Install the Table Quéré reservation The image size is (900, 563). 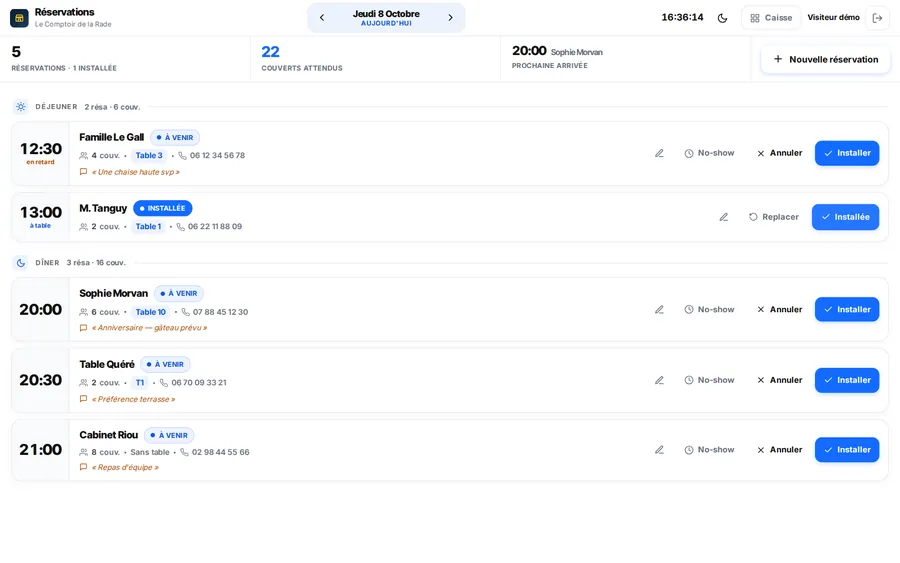847,380
